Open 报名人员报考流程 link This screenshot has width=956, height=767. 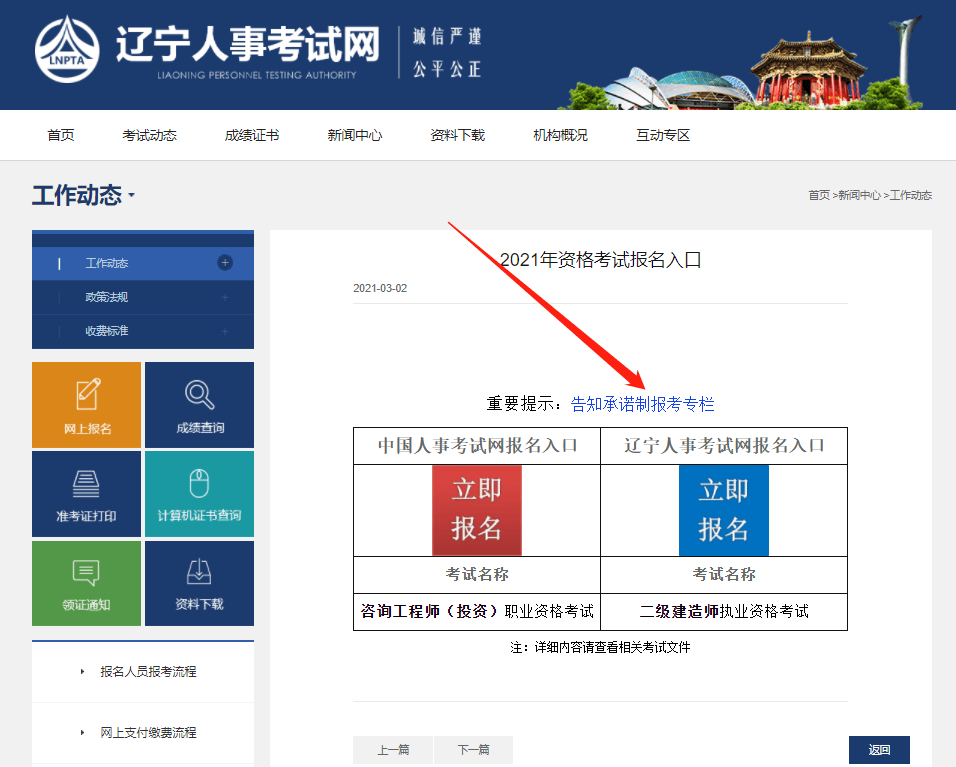pos(148,672)
